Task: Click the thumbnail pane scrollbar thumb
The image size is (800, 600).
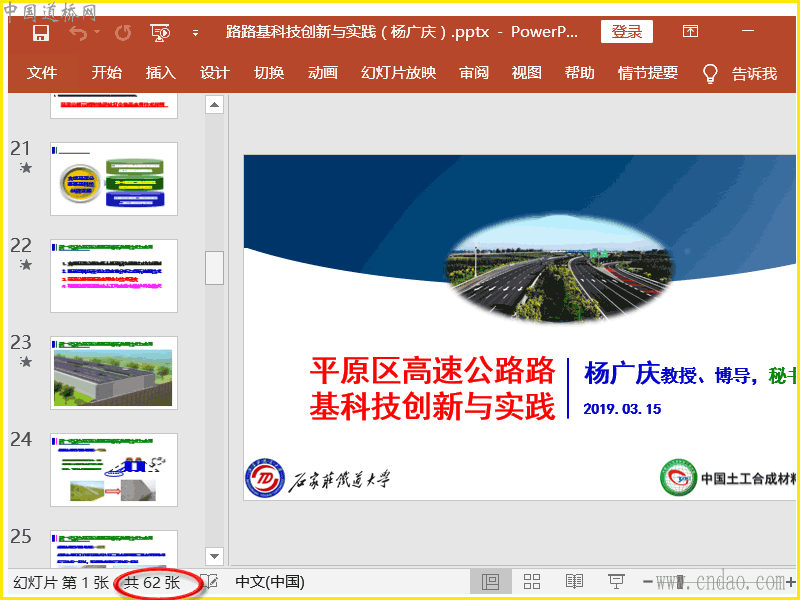Action: click(214, 268)
